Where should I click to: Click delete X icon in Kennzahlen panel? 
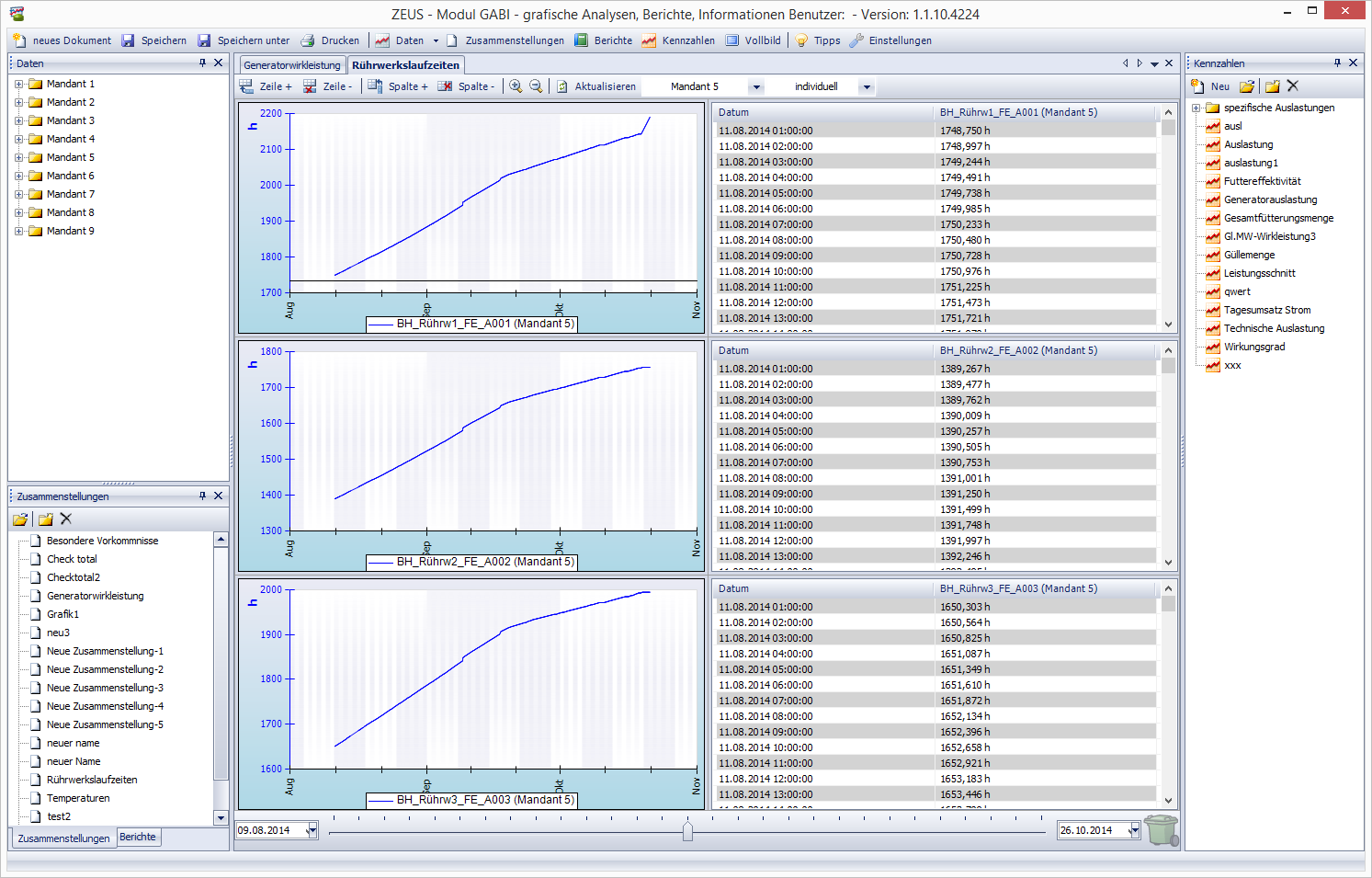click(x=1293, y=86)
